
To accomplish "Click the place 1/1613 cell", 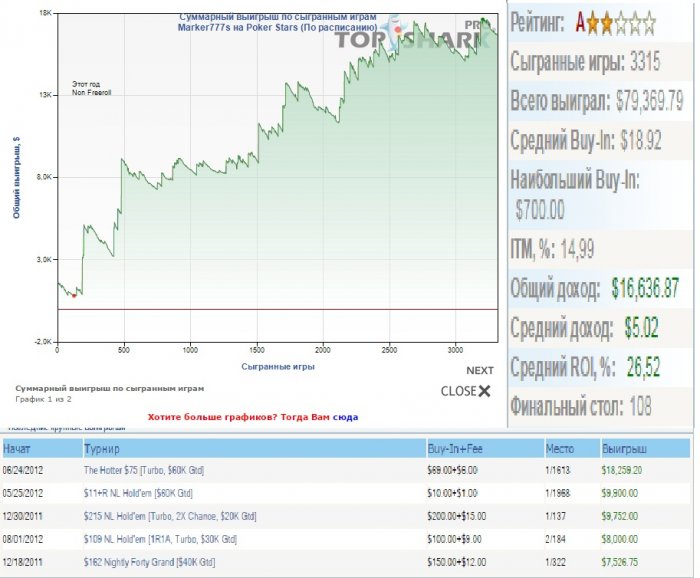I will [558, 470].
